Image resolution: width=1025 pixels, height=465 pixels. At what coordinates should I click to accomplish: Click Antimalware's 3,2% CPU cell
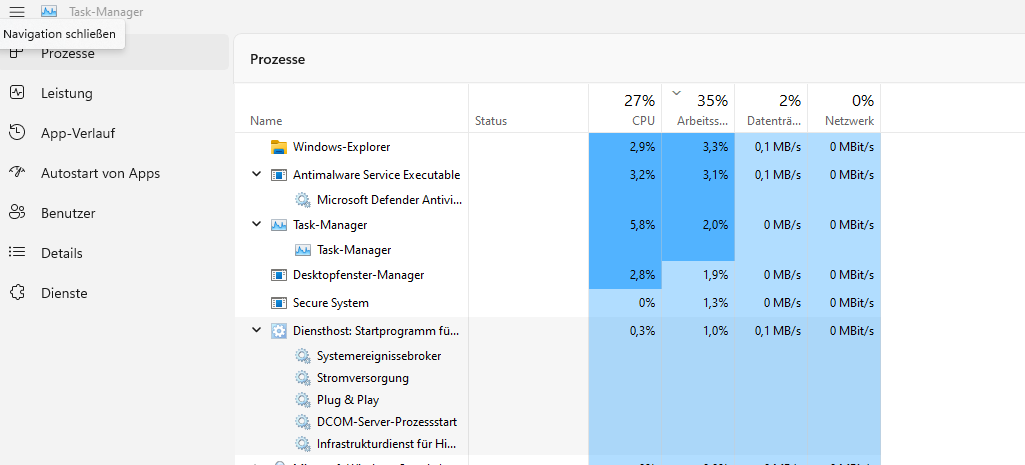pos(625,175)
